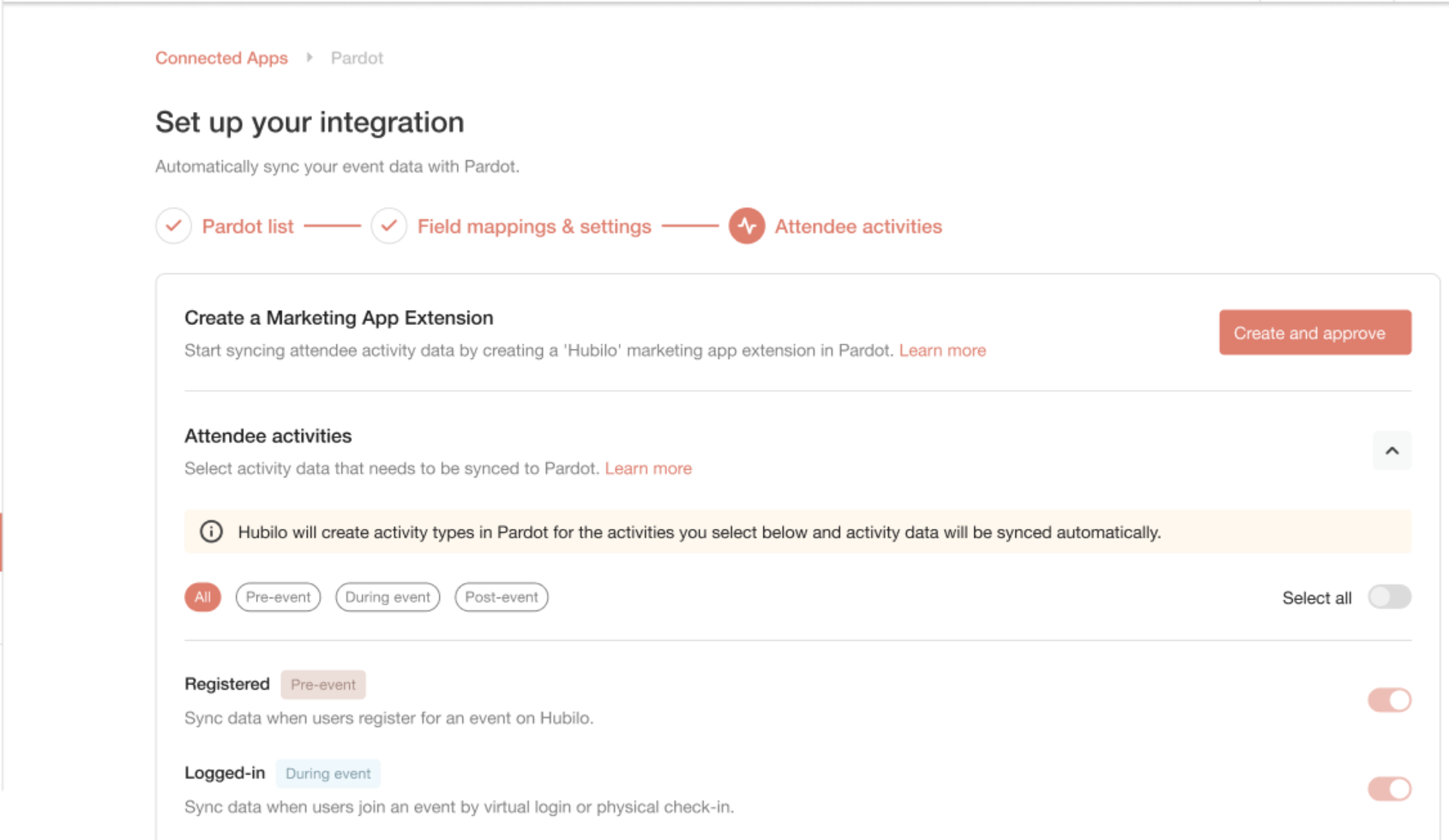Go back to Connected Apps breadcrumb

(221, 58)
